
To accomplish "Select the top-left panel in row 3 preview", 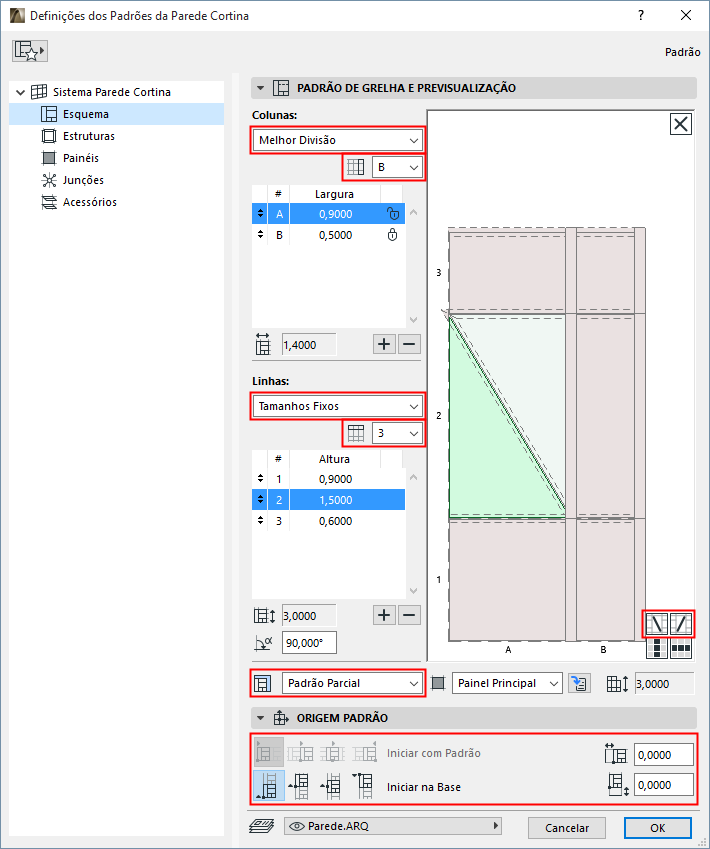I will 507,273.
